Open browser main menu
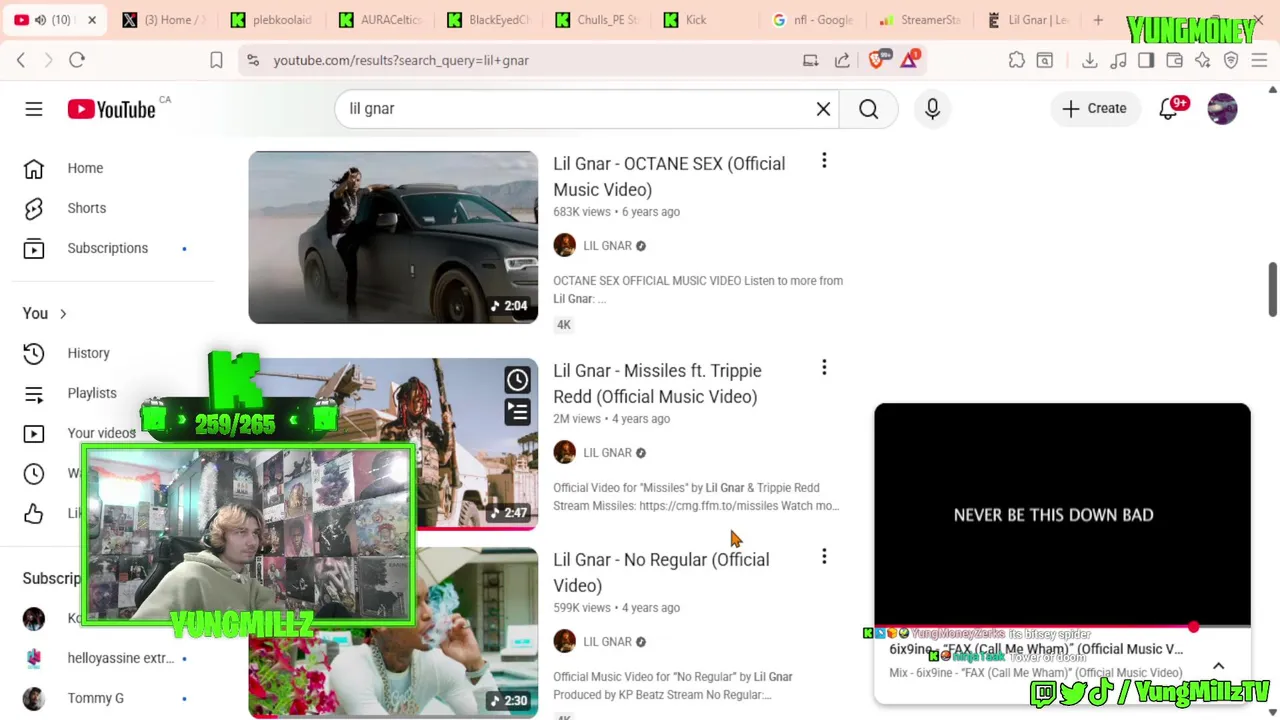The width and height of the screenshot is (1280, 720). (1259, 60)
